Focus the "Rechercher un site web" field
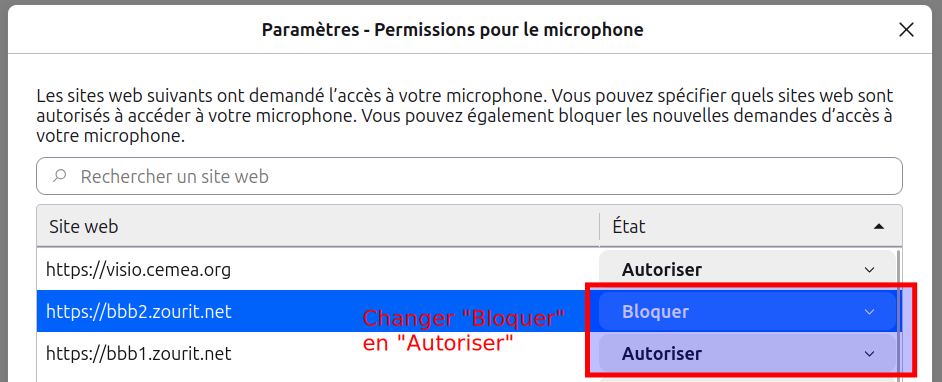 click(469, 176)
